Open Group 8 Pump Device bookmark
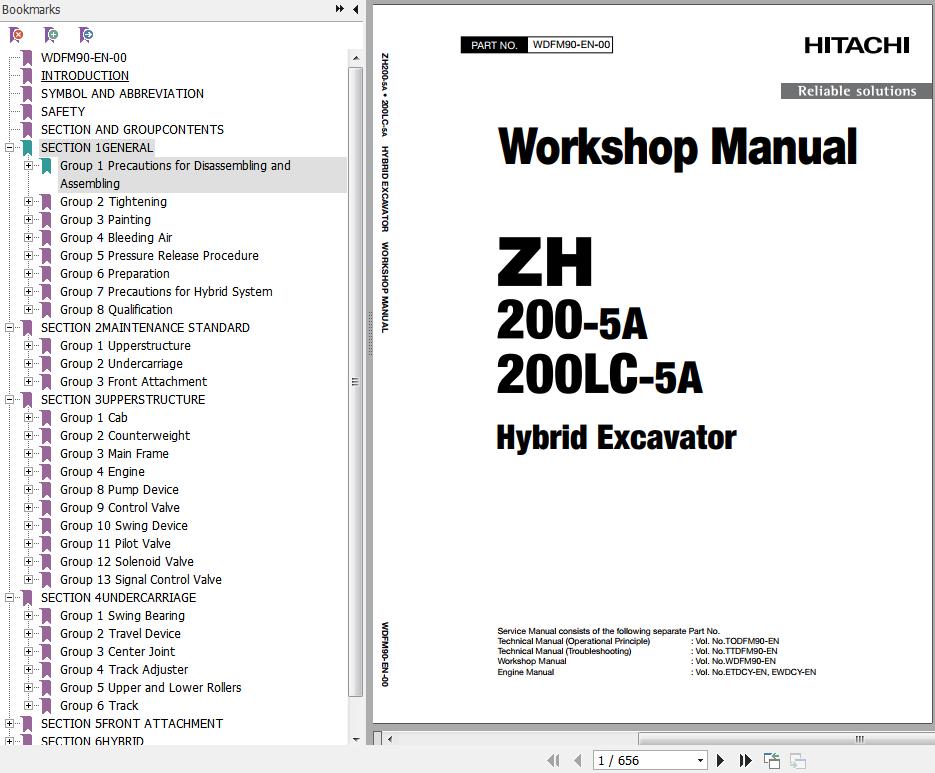The height and width of the screenshot is (773, 935). (119, 490)
